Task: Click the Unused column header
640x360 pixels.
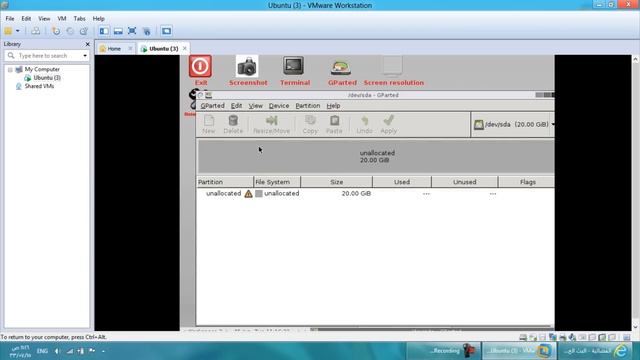Action: [464, 182]
